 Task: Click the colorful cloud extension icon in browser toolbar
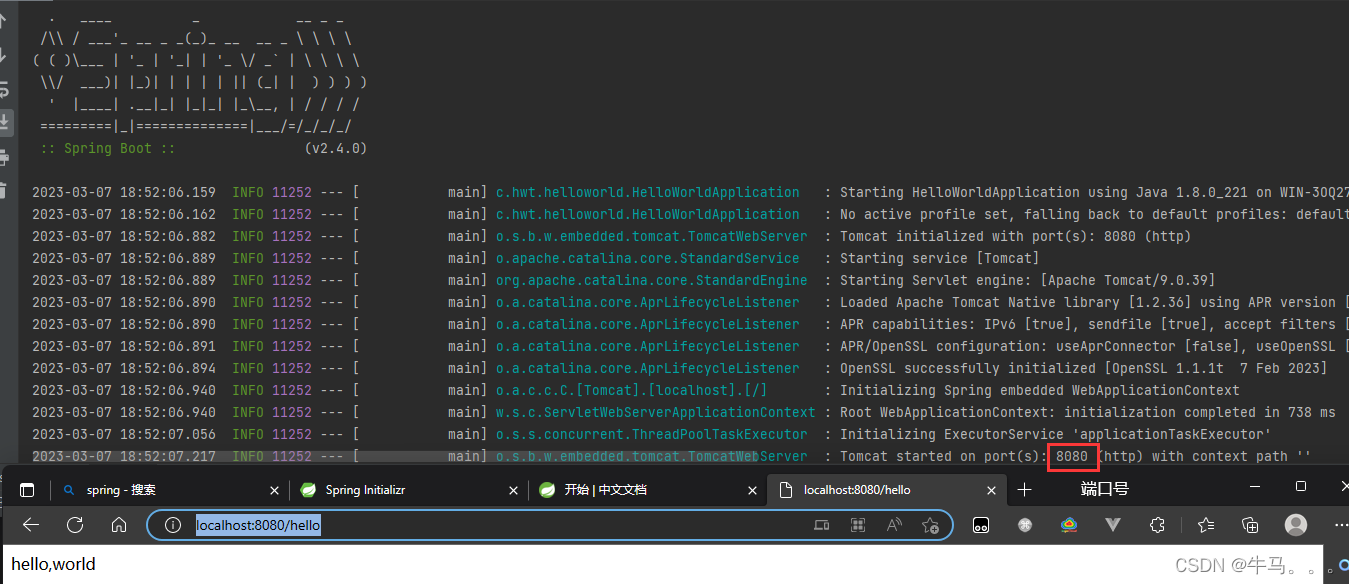coord(1069,525)
